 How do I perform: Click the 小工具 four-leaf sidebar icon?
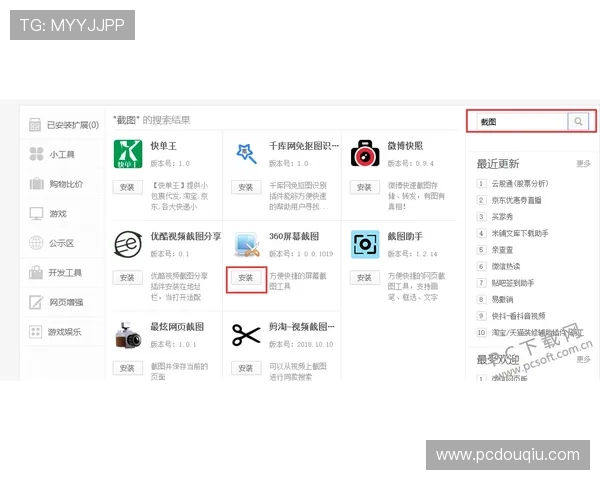pos(36,154)
